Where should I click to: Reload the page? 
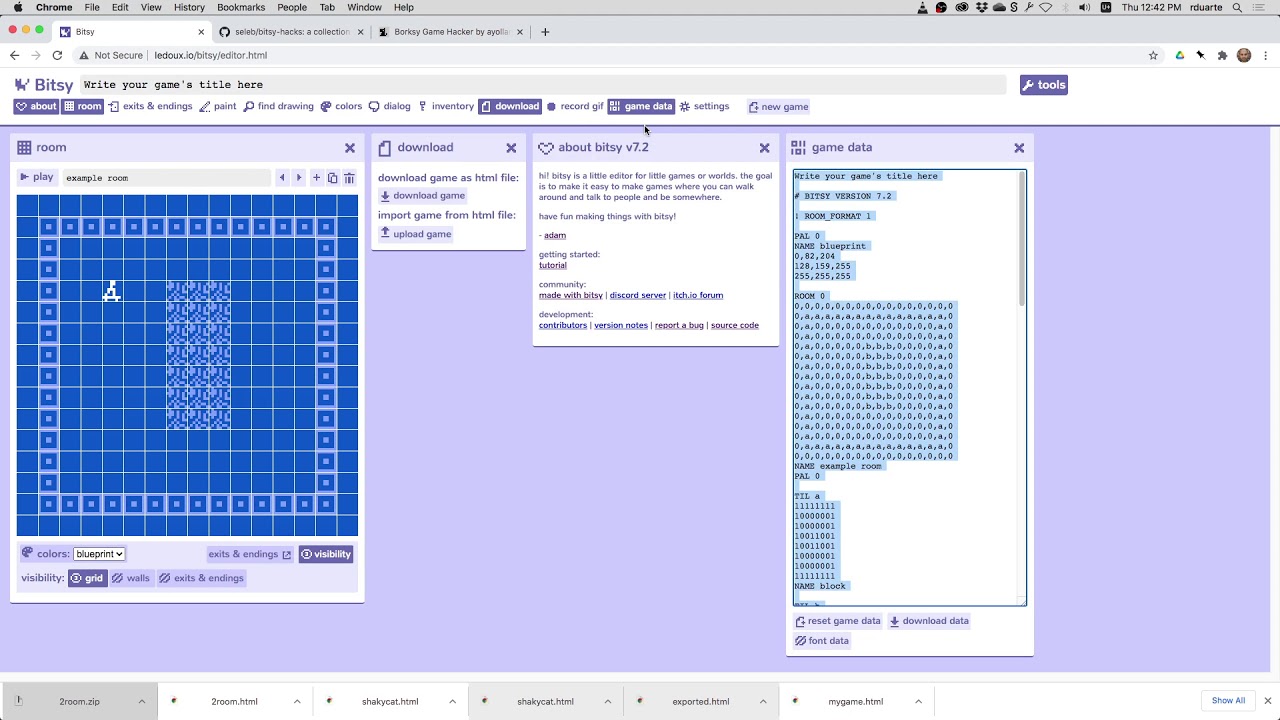coord(57,56)
